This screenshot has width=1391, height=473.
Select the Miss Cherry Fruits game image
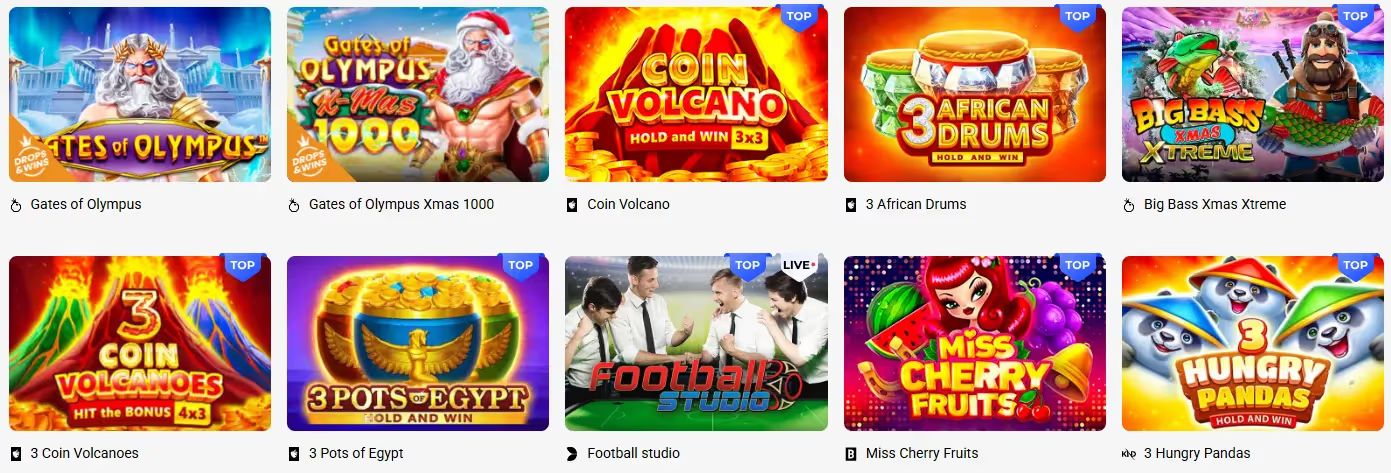click(x=975, y=343)
